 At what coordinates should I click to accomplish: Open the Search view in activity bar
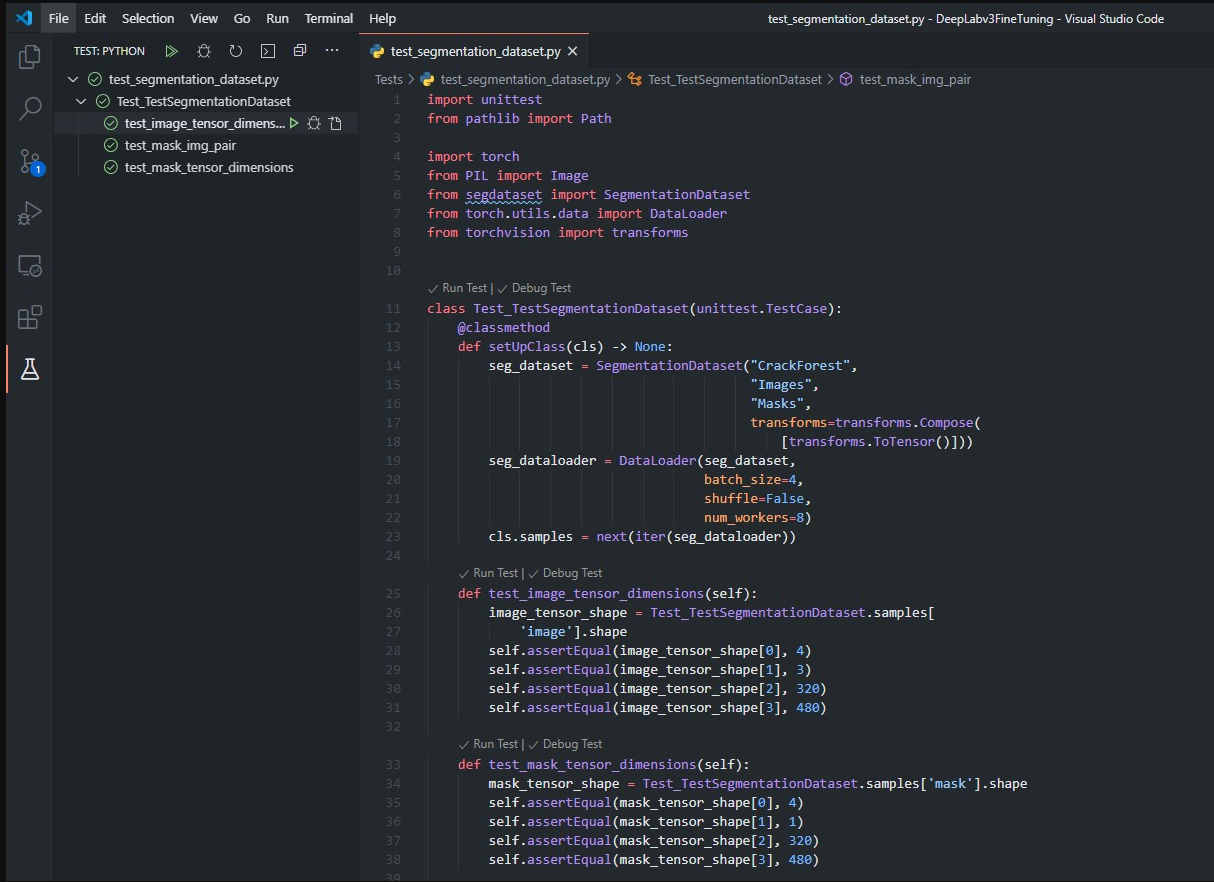pyautogui.click(x=30, y=108)
